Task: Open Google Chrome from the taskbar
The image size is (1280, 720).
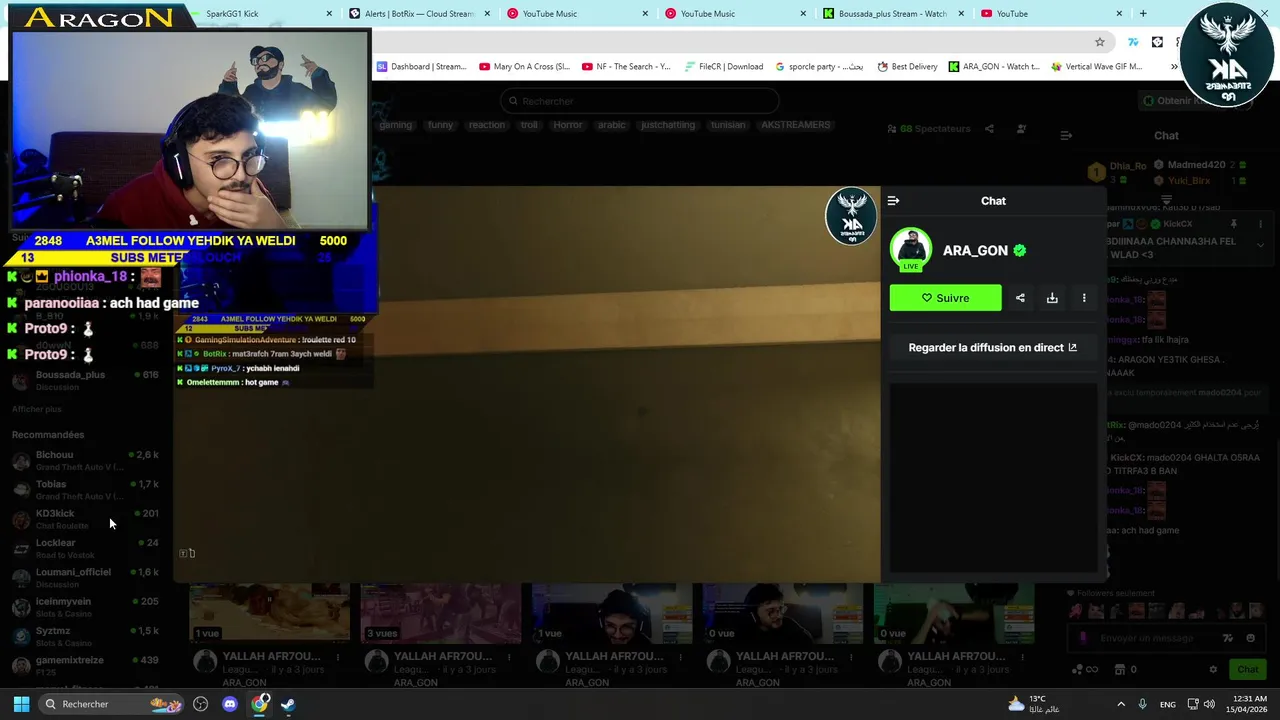Action: coord(259,704)
